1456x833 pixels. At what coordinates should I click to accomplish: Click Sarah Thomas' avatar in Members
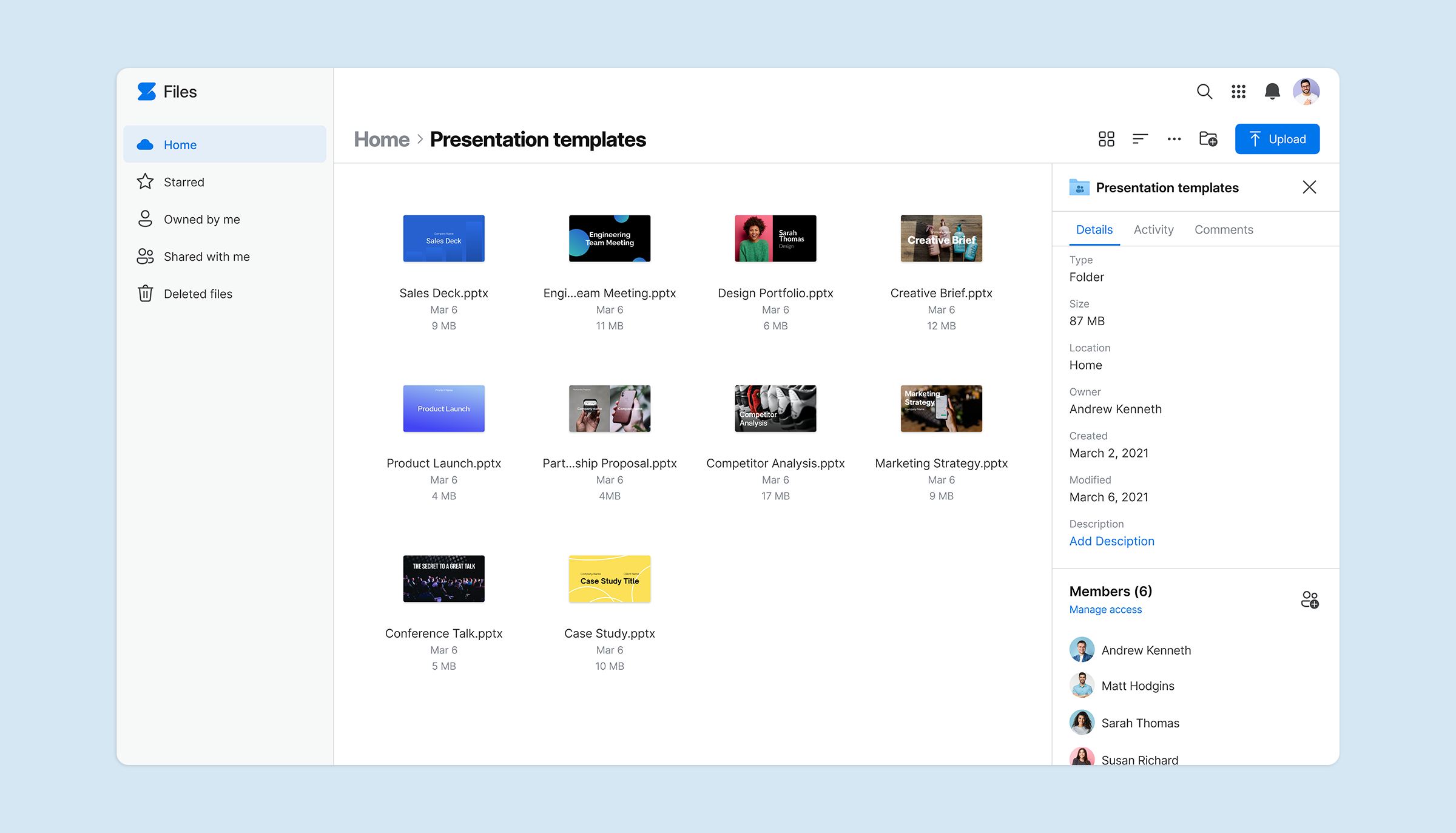point(1082,723)
